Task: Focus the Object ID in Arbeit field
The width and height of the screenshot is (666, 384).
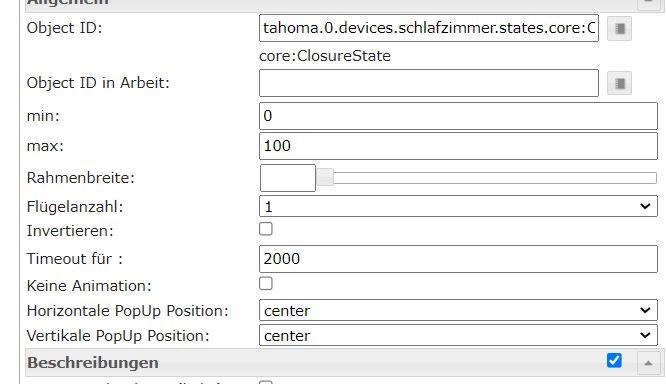Action: pyautogui.click(x=429, y=83)
